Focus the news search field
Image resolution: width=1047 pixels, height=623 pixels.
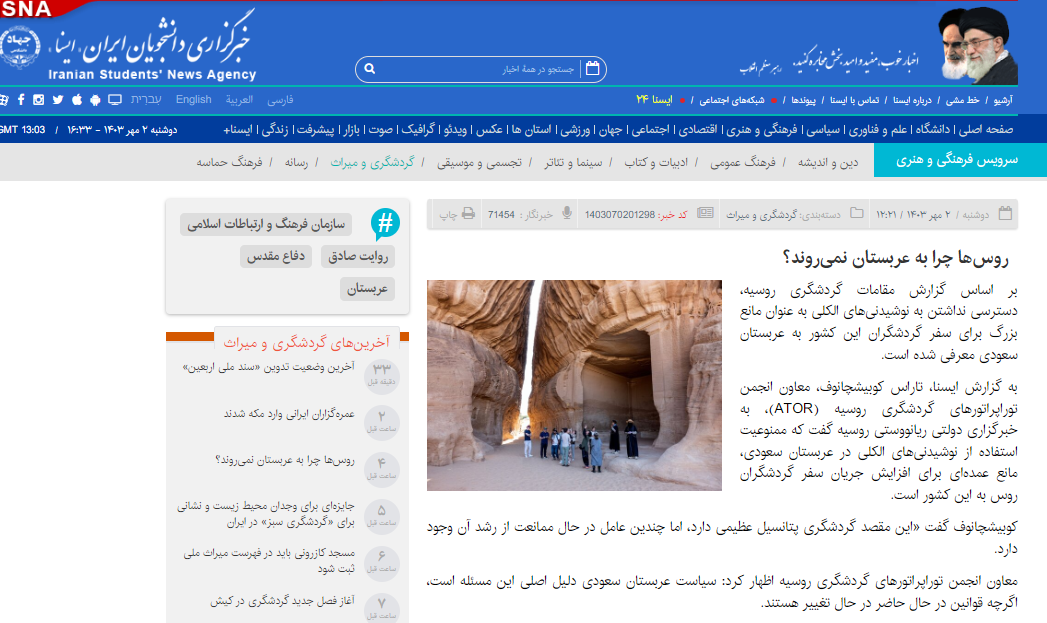pos(479,69)
